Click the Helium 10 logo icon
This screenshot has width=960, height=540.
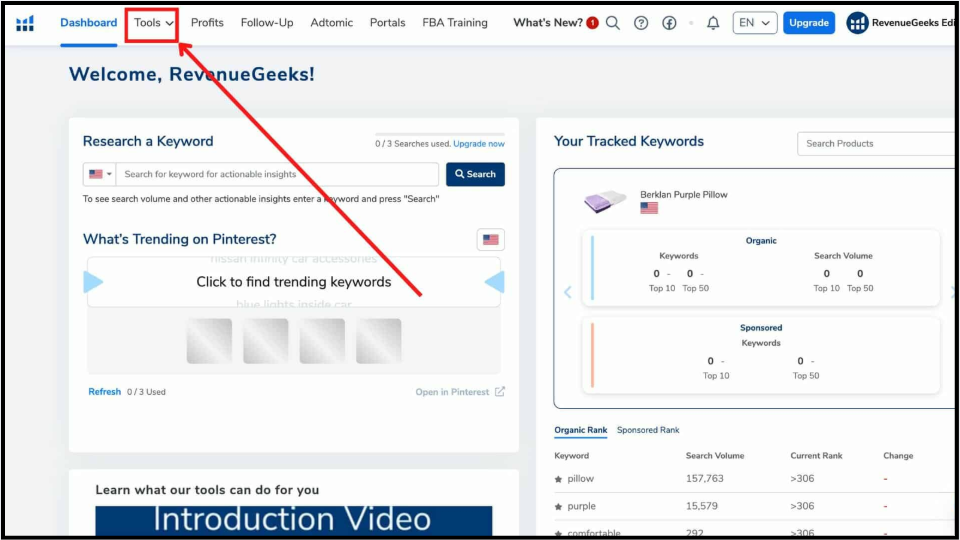click(25, 23)
